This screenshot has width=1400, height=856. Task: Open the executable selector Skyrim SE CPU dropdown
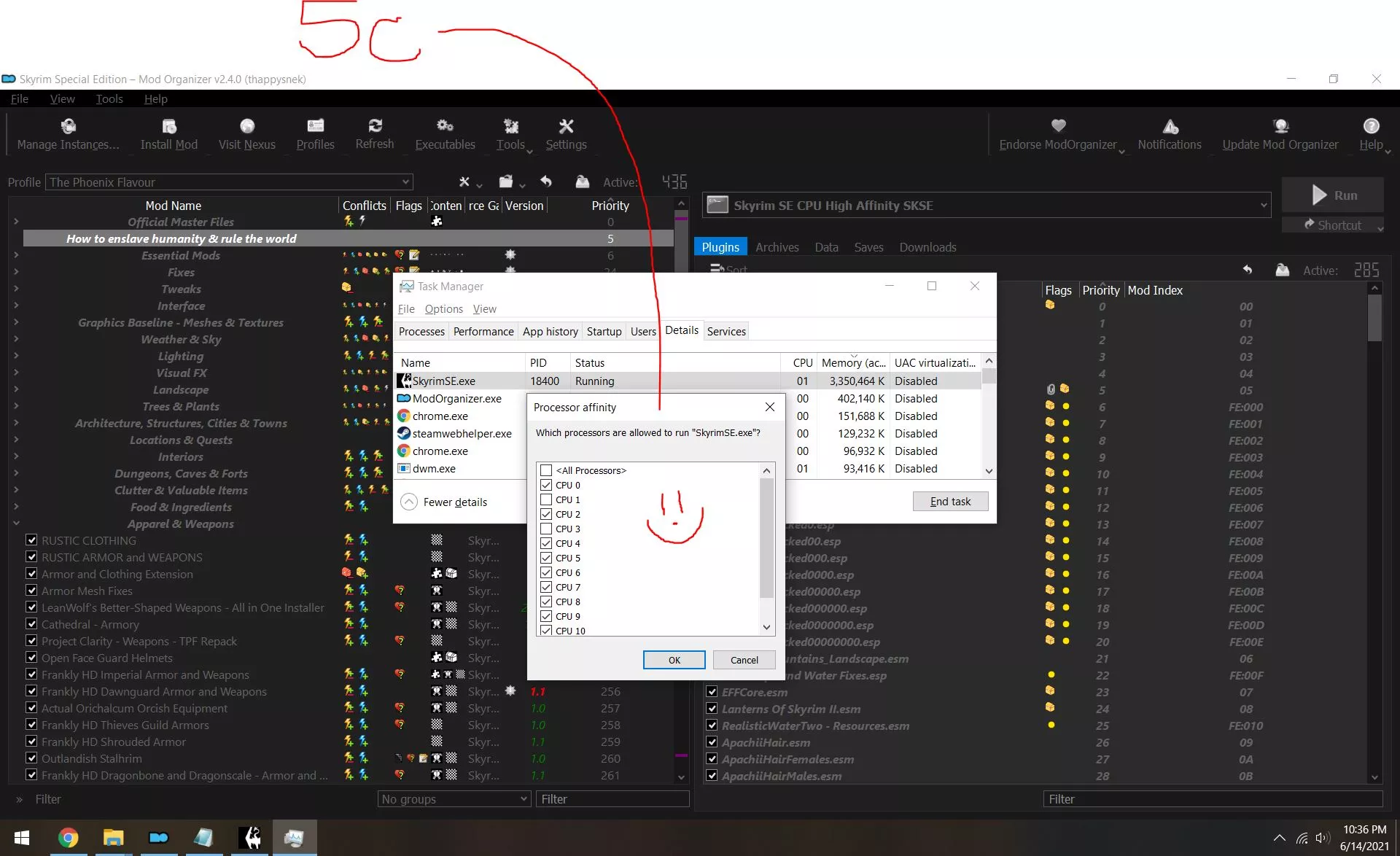(987, 206)
